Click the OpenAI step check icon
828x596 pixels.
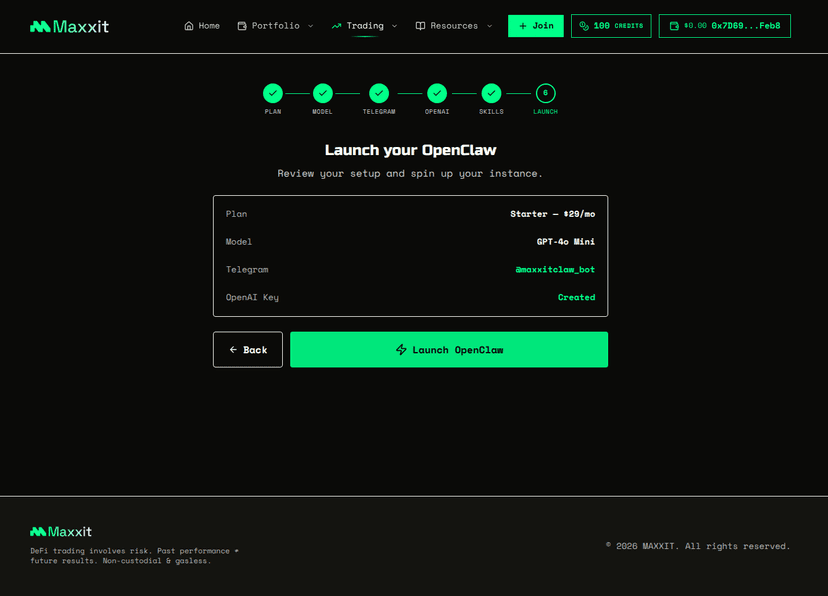pos(436,92)
